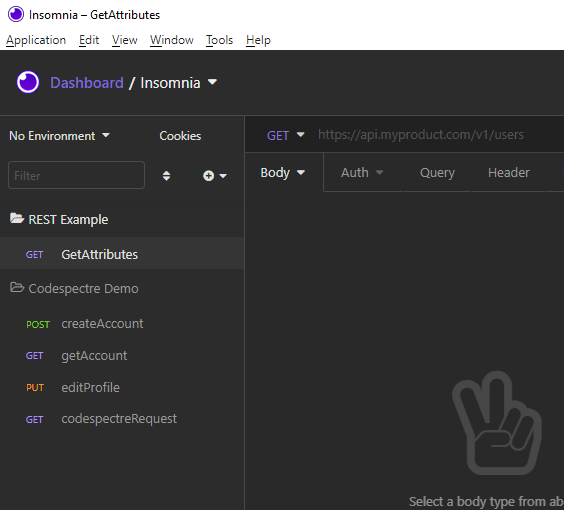Open the View menu
The width and height of the screenshot is (564, 510).
tap(124, 40)
